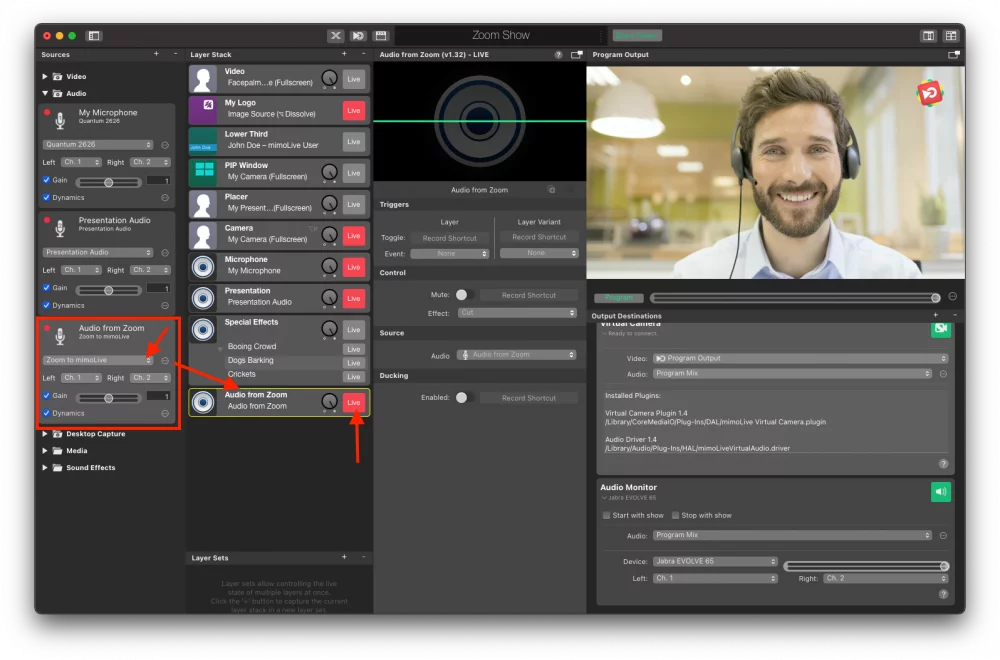Click the volume knob on Microphone layer
1000x660 pixels.
tap(329, 267)
